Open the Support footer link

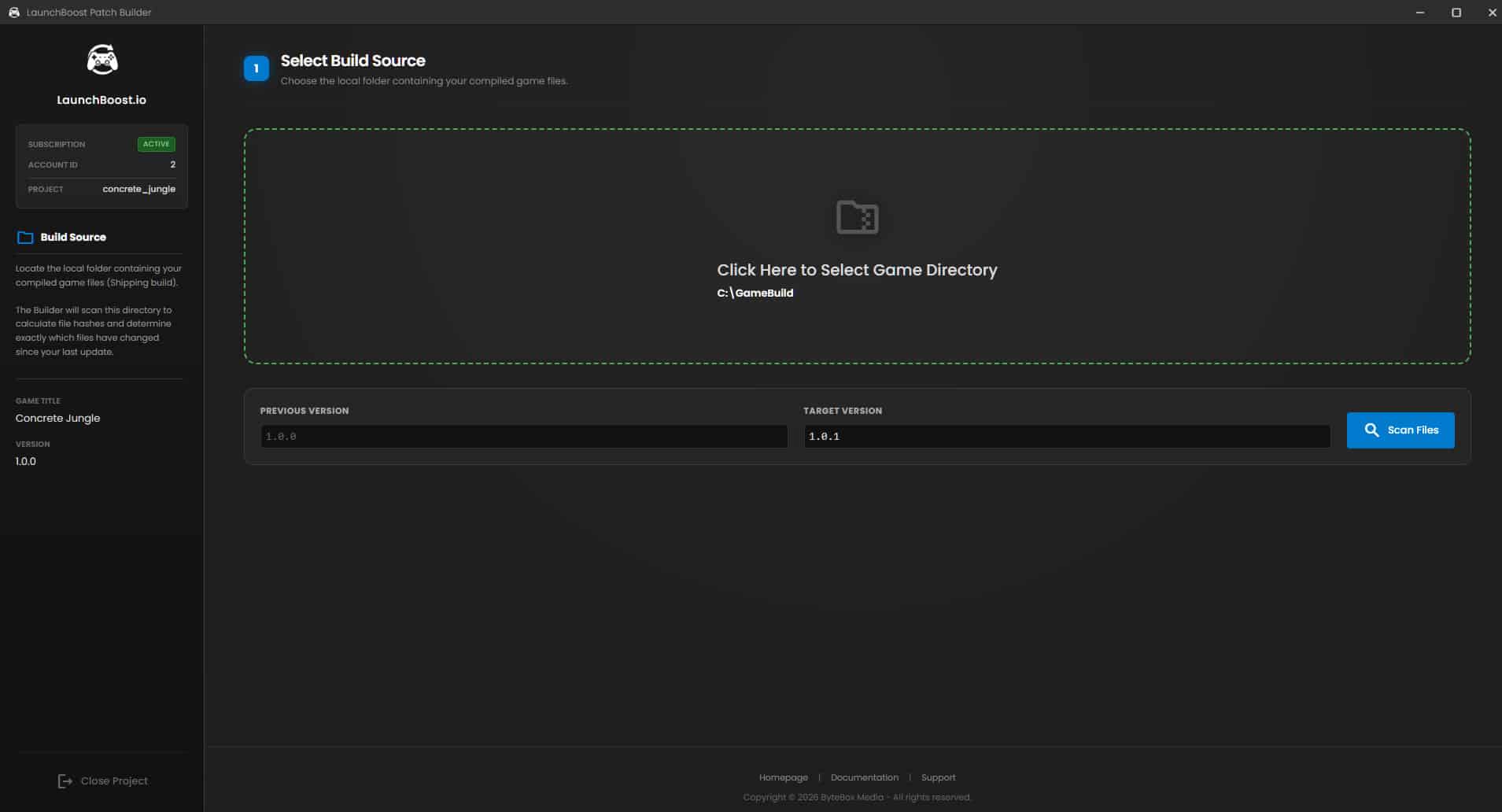coord(938,777)
